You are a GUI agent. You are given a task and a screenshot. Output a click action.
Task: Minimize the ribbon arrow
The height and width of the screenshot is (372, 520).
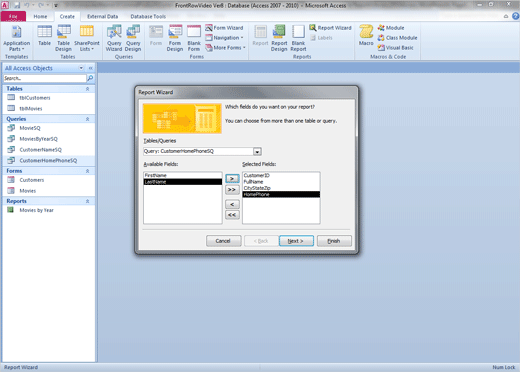pos(506,16)
